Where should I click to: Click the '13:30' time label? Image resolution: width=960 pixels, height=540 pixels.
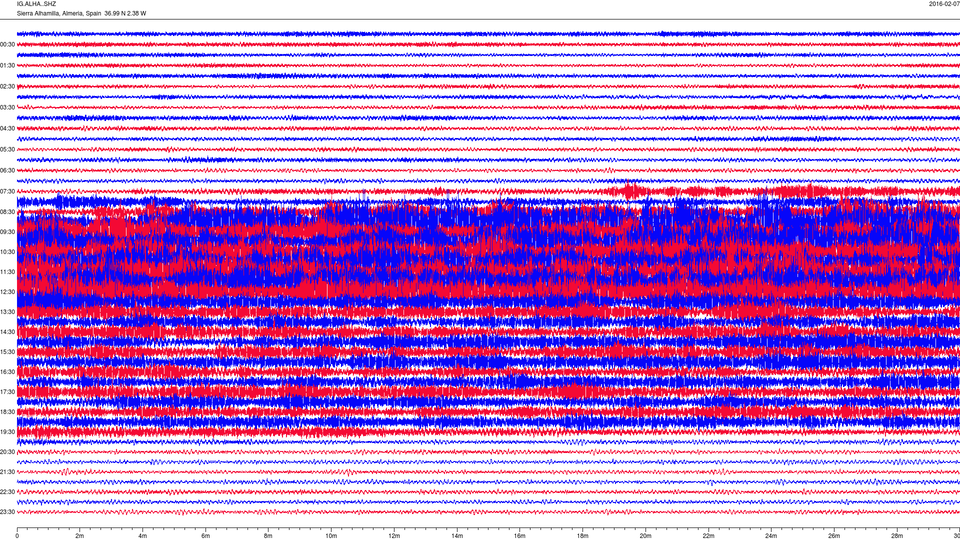coord(7,312)
